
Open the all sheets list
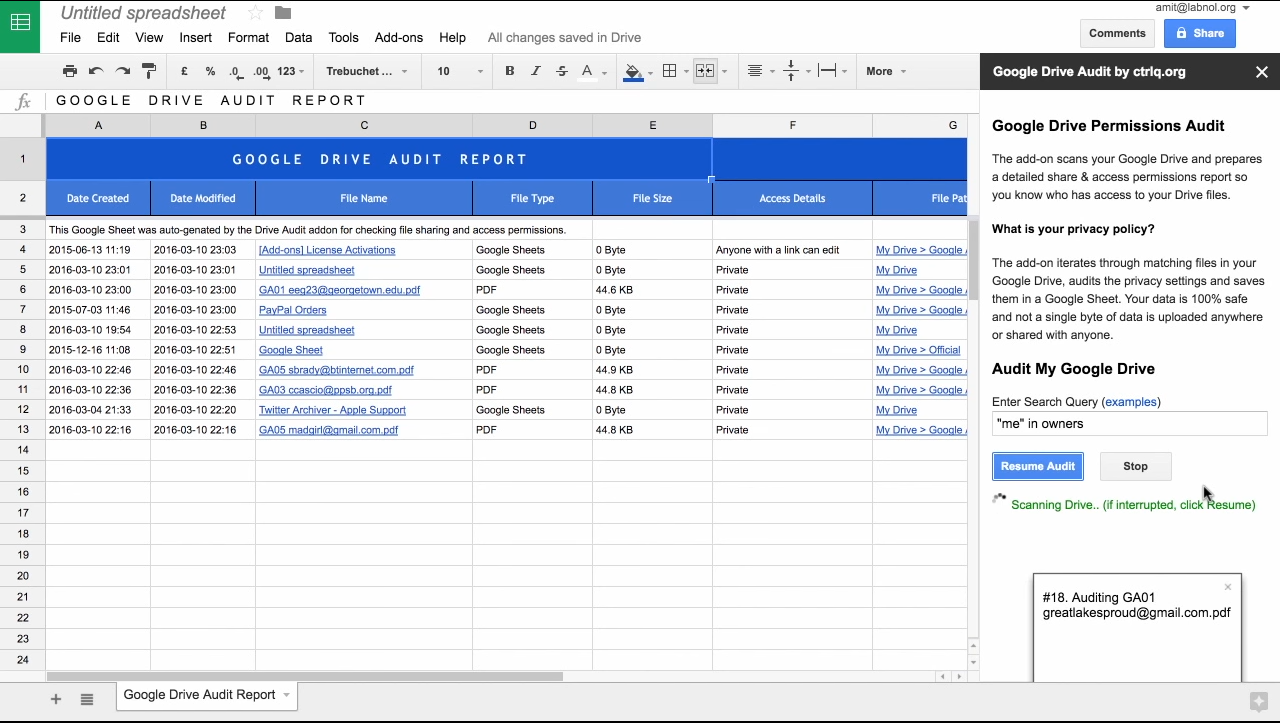87,699
